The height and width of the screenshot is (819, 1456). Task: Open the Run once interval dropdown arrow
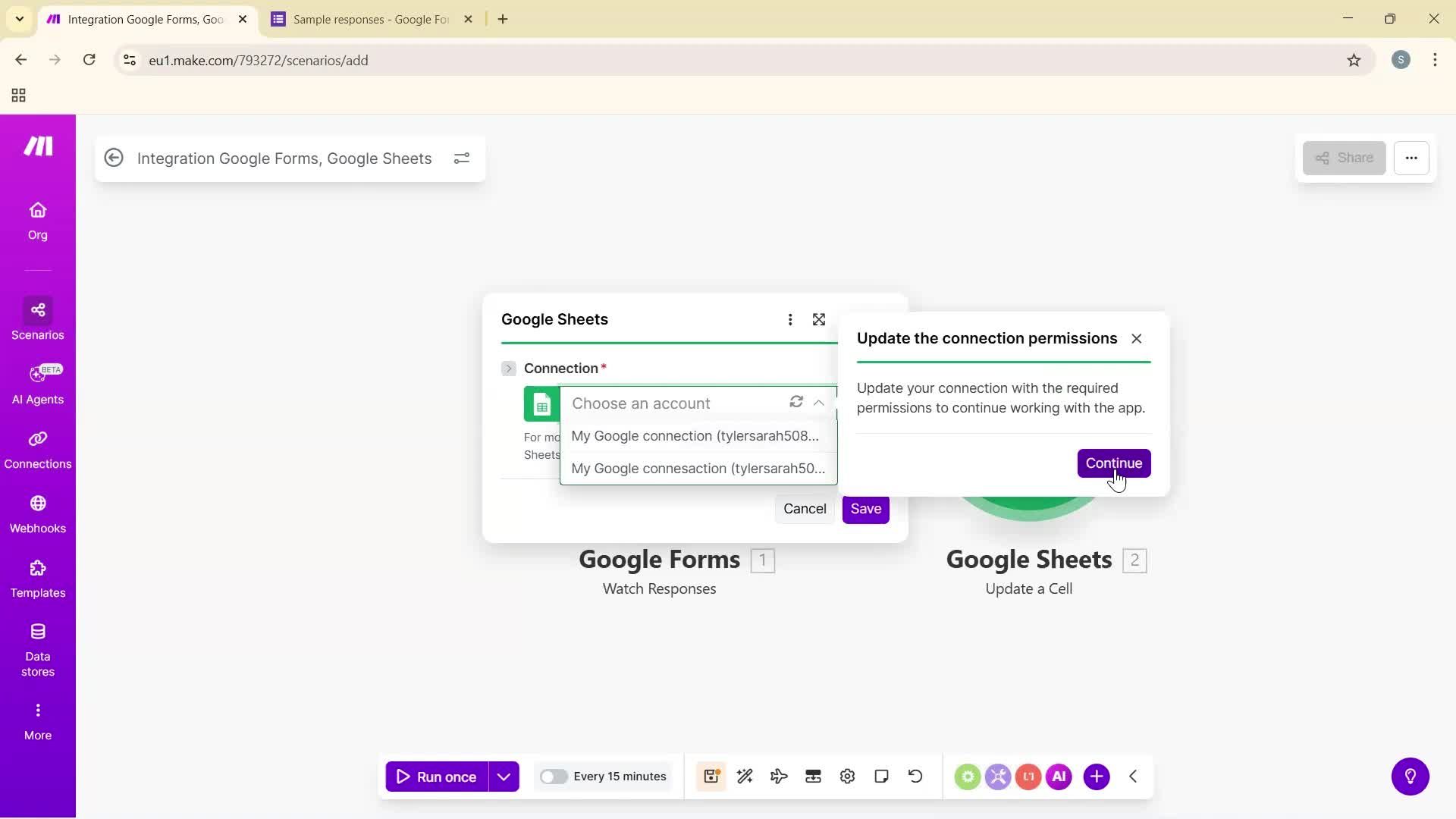(504, 776)
